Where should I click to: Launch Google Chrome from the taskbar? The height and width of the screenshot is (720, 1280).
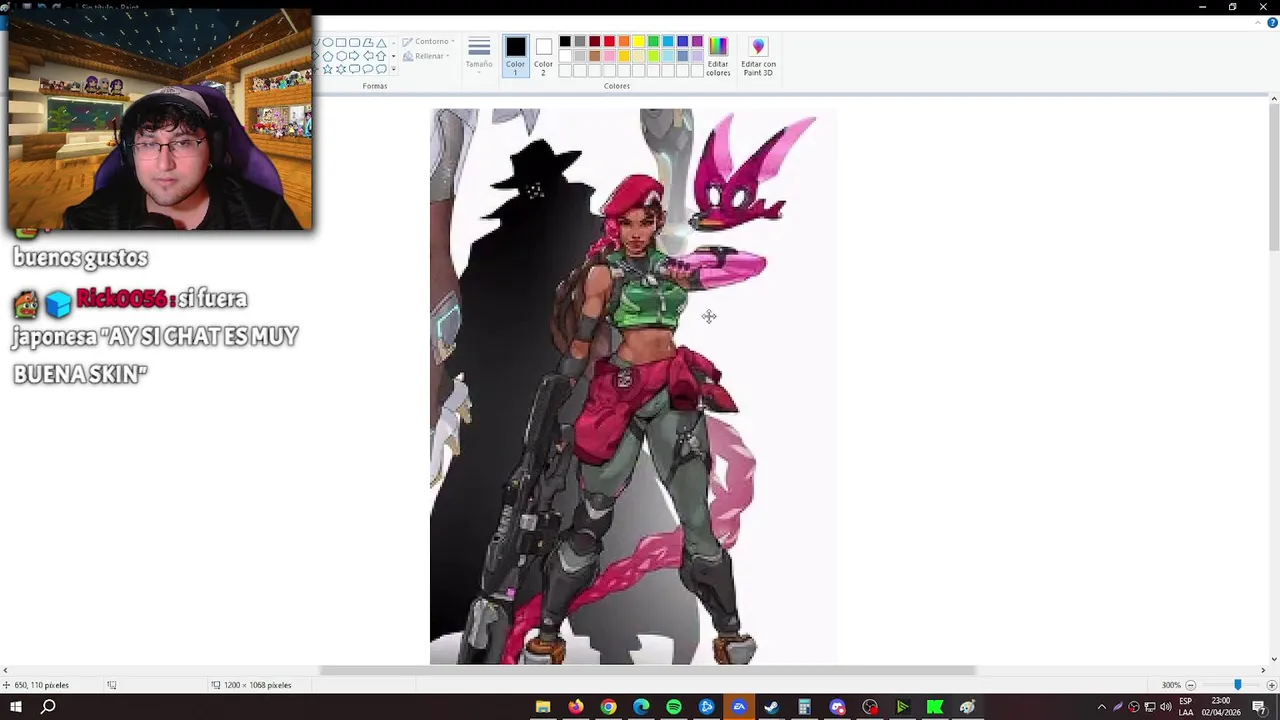click(608, 707)
